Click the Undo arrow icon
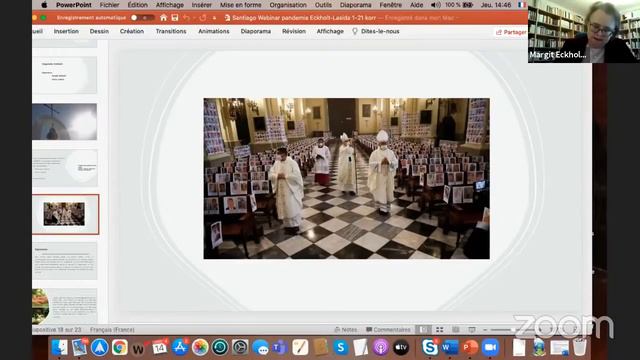 pyautogui.click(x=186, y=18)
